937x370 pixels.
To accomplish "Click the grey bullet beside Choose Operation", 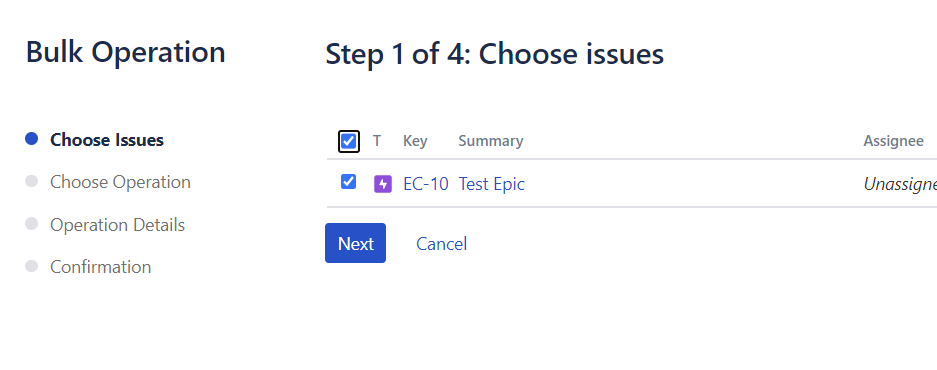I will 31,181.
